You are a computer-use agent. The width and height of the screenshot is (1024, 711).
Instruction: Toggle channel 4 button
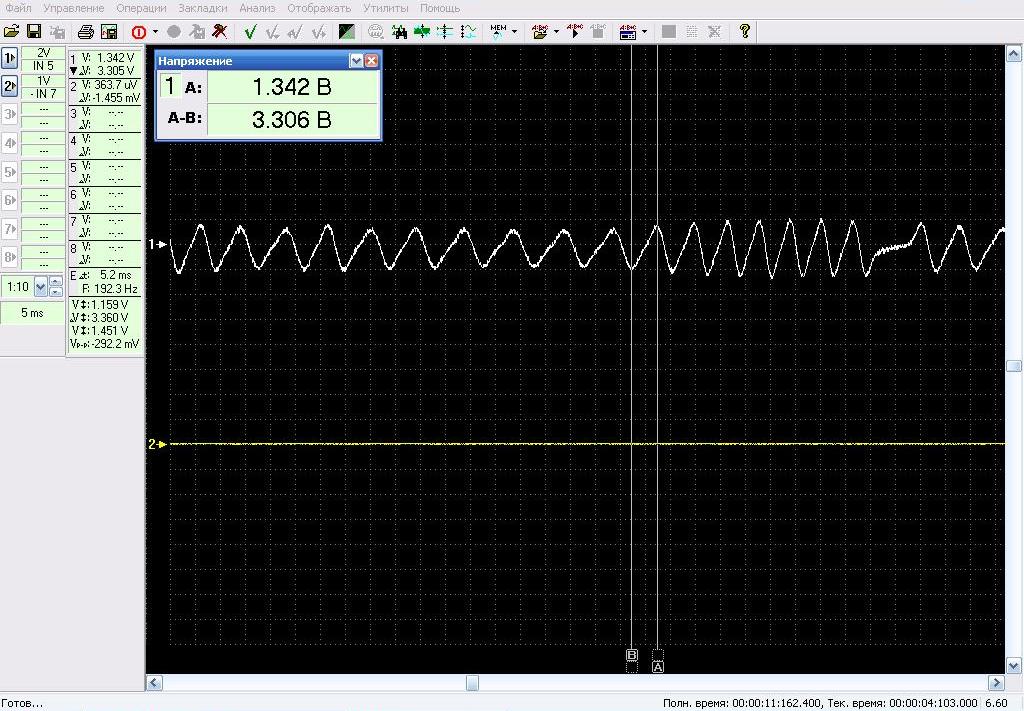pos(9,143)
